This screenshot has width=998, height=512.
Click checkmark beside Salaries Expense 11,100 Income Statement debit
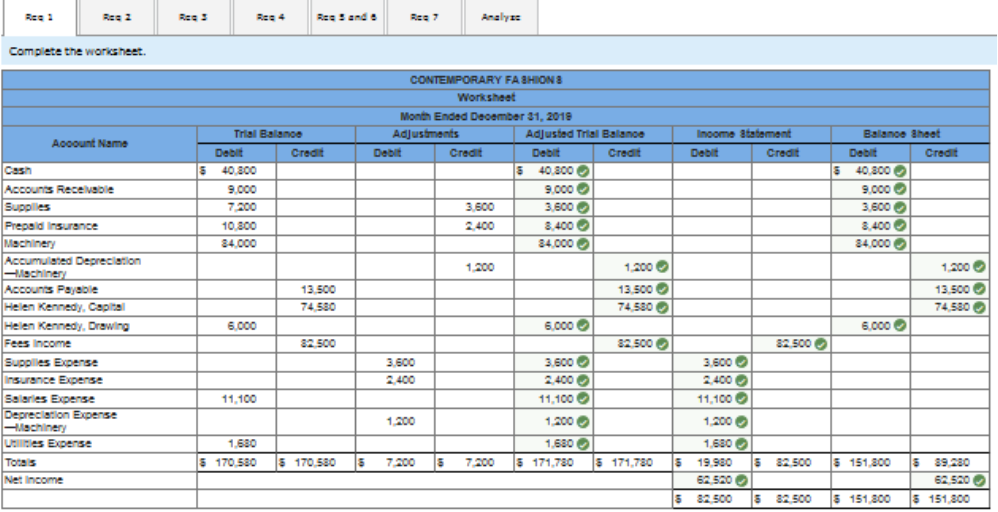click(x=743, y=398)
